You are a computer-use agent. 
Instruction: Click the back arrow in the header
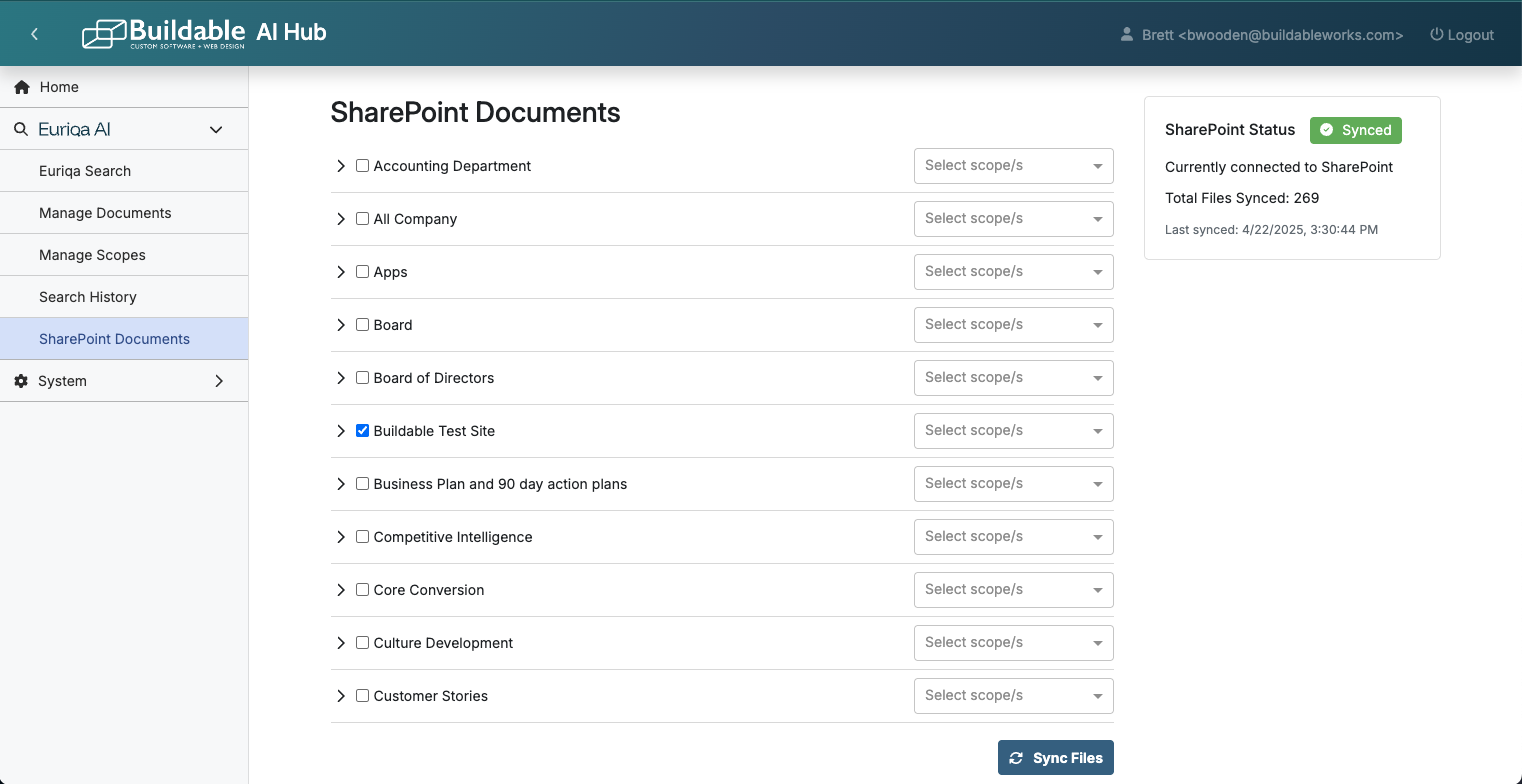coord(35,34)
